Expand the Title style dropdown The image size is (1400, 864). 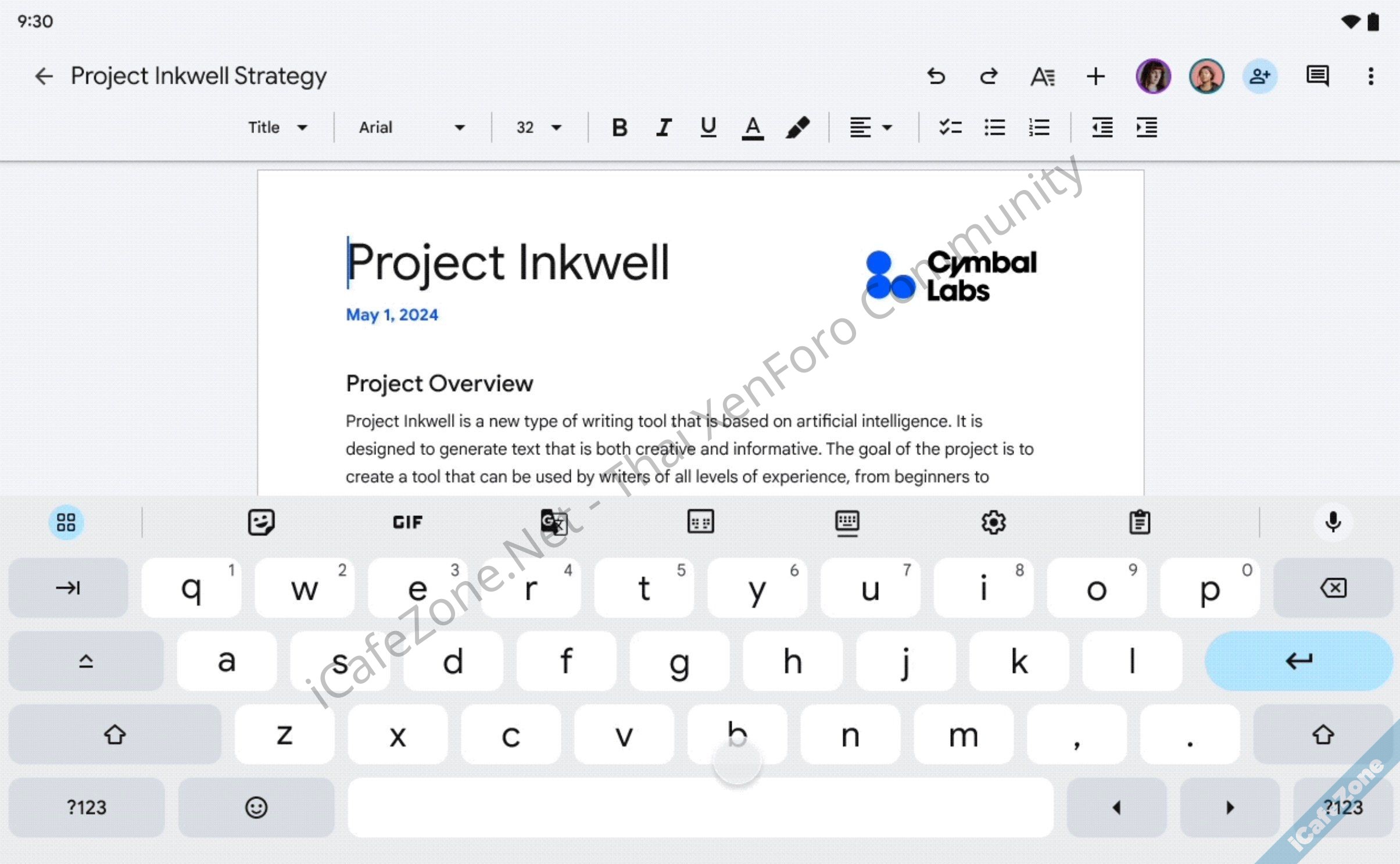pos(277,127)
